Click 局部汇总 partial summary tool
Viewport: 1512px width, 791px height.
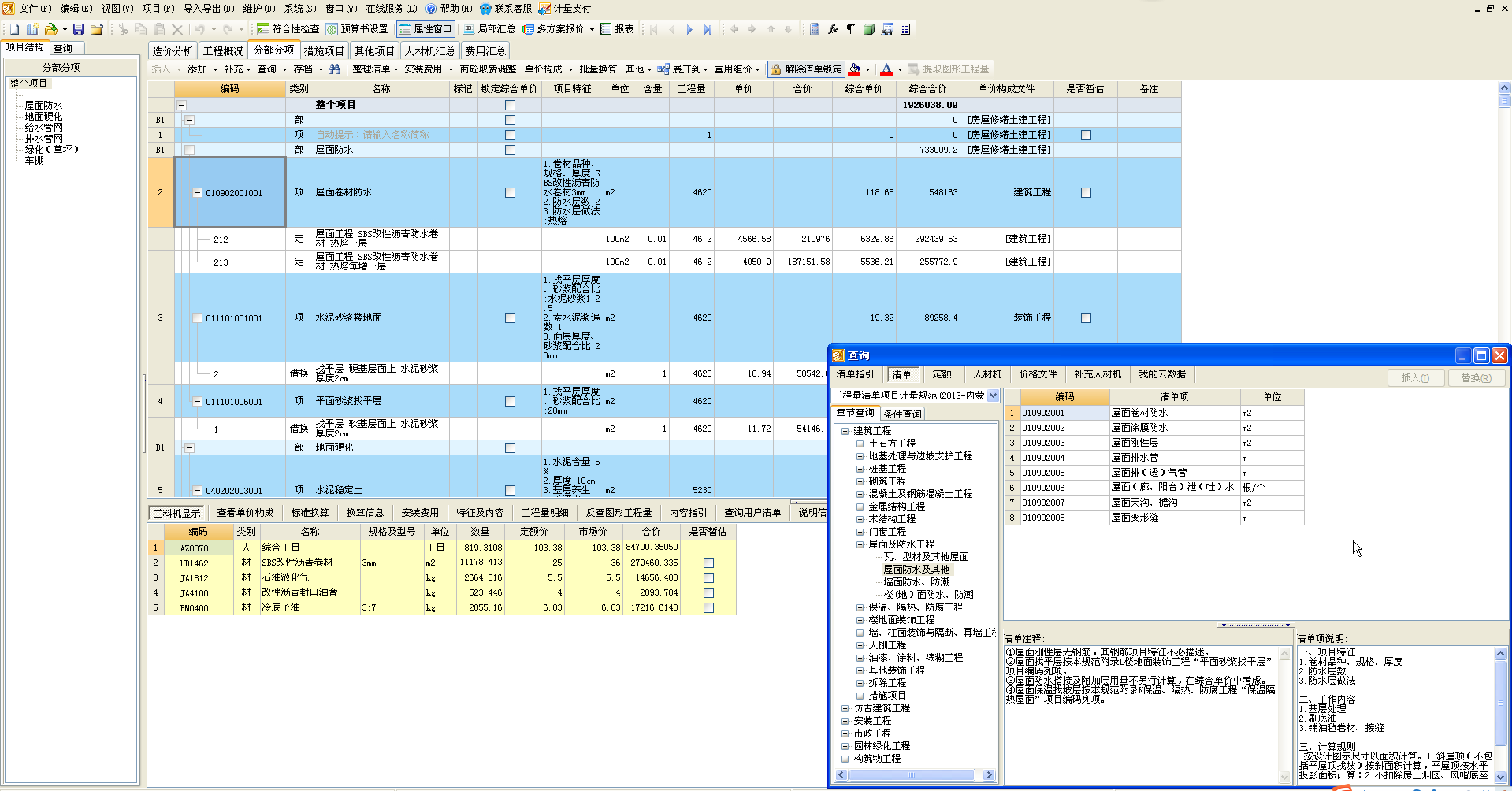[x=489, y=29]
